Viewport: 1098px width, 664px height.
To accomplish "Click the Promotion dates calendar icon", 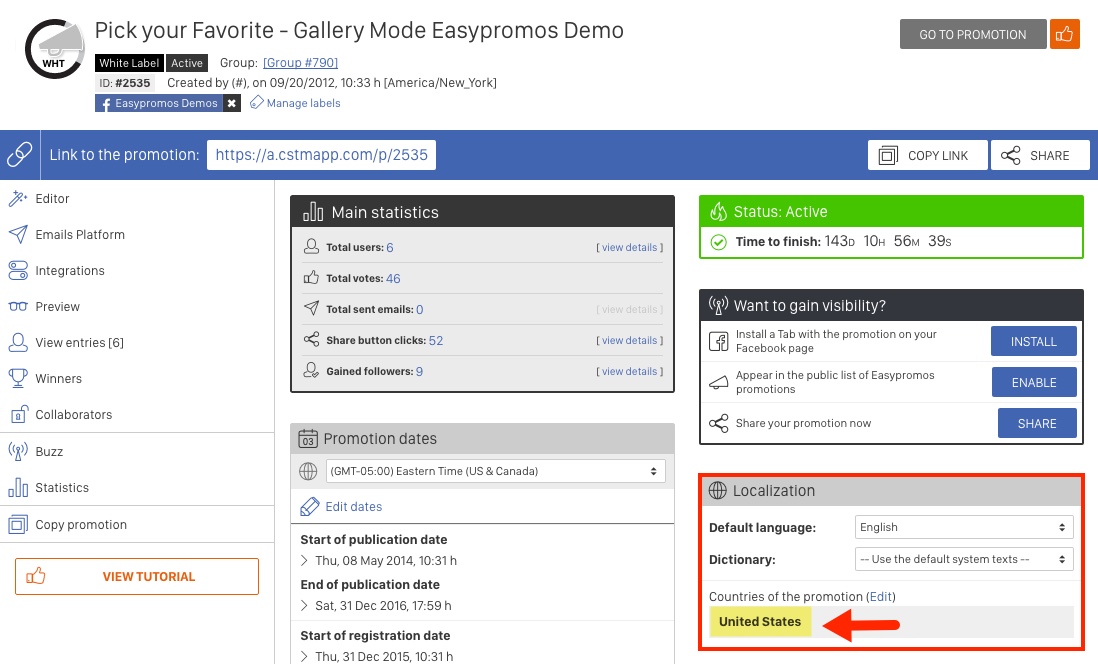I will tap(308, 438).
